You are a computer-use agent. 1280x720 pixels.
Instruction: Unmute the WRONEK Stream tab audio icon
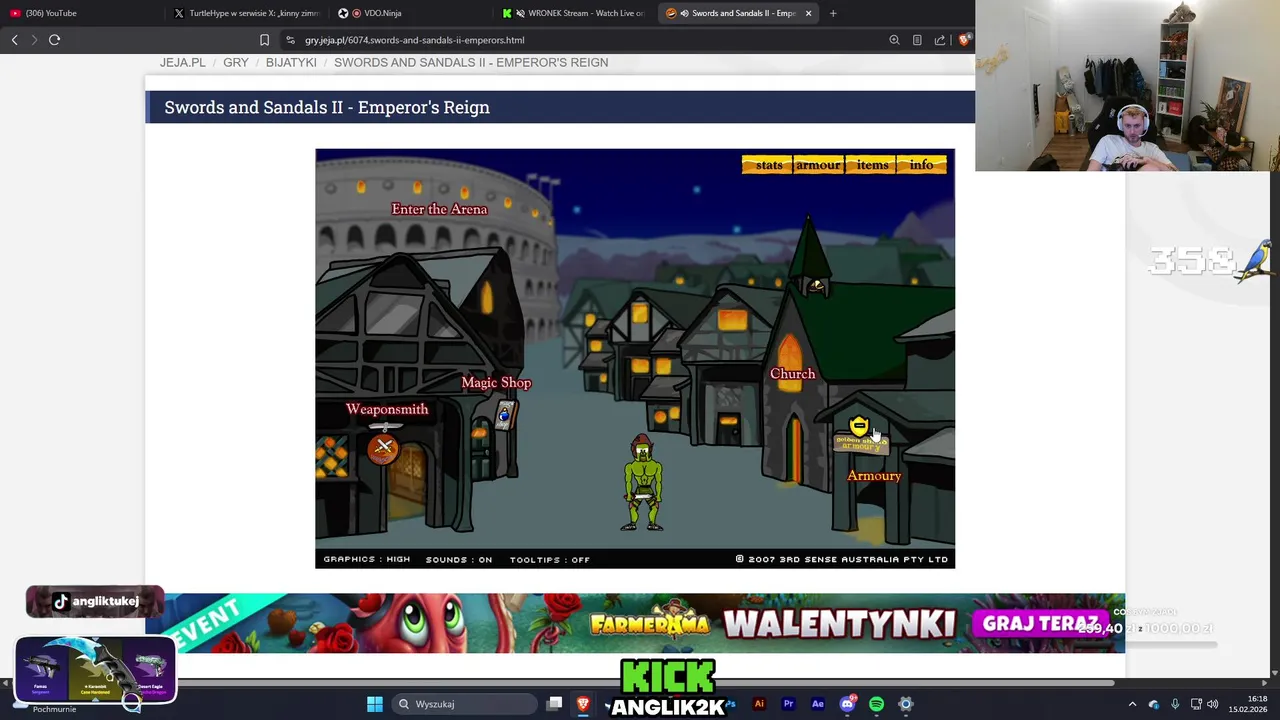(x=520, y=13)
